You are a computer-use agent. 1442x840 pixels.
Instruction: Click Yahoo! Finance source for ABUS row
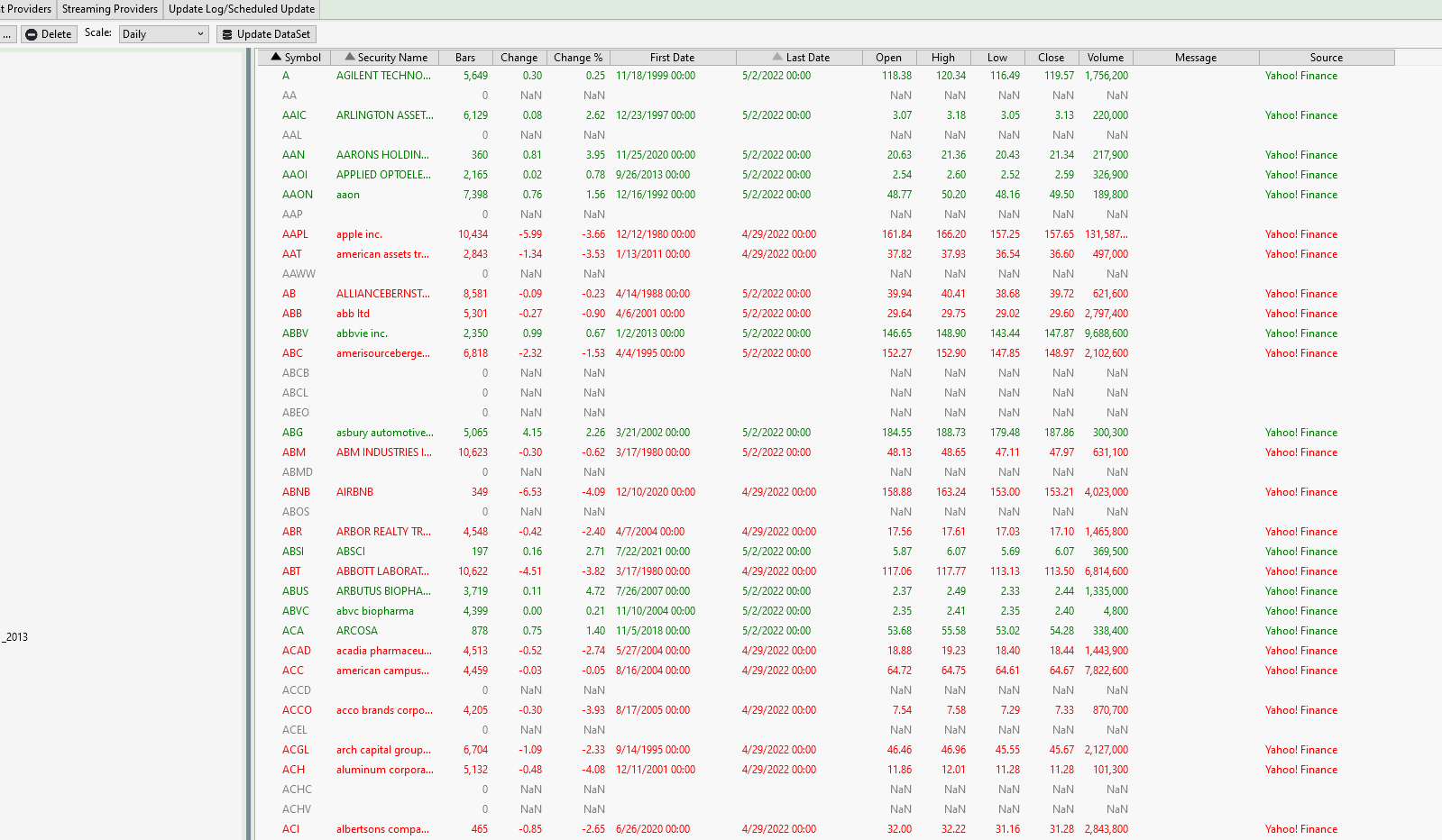tap(1301, 591)
